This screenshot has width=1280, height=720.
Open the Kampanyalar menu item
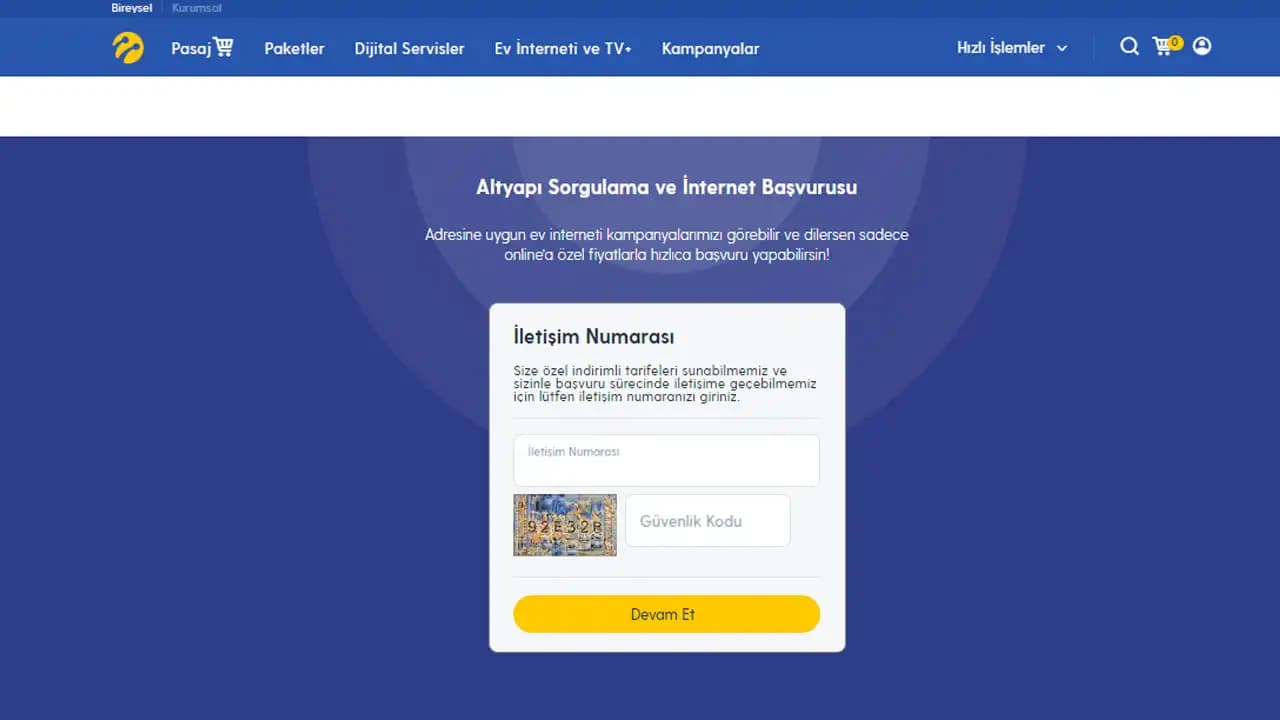(x=710, y=48)
